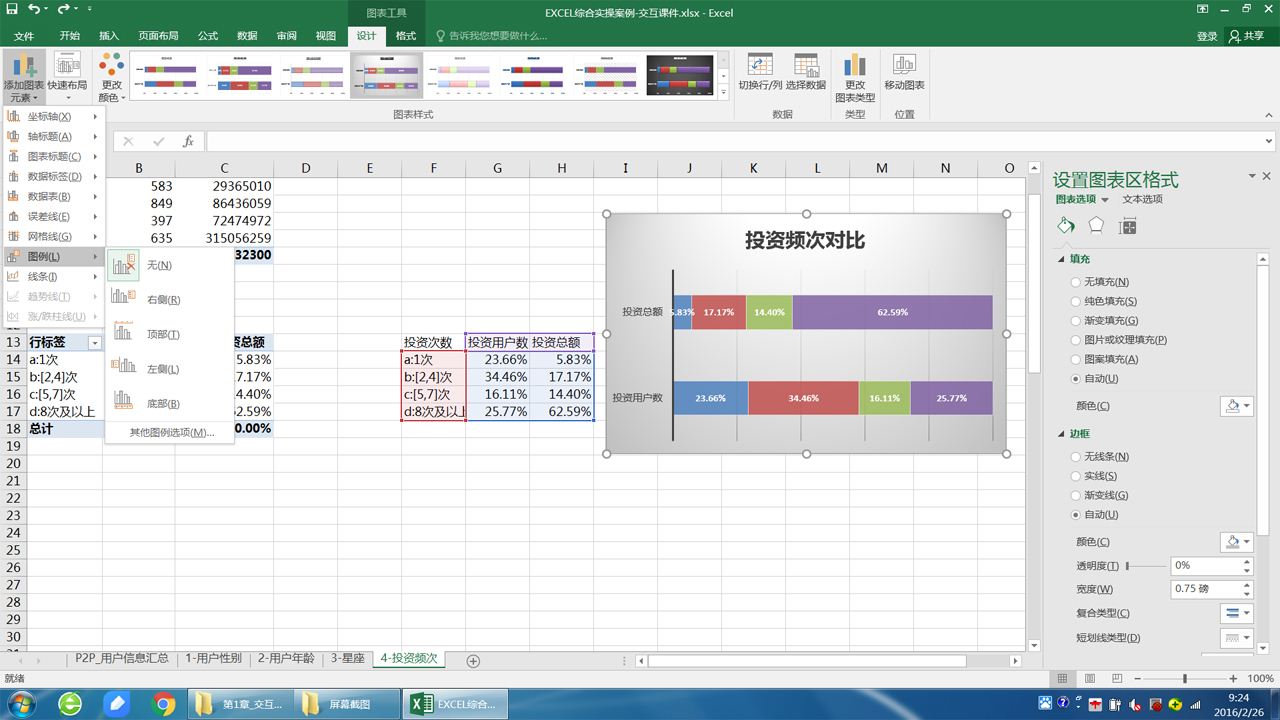1280x720 pixels.
Task: Select Gradient line (渐变线) radio button
Action: click(x=1076, y=496)
